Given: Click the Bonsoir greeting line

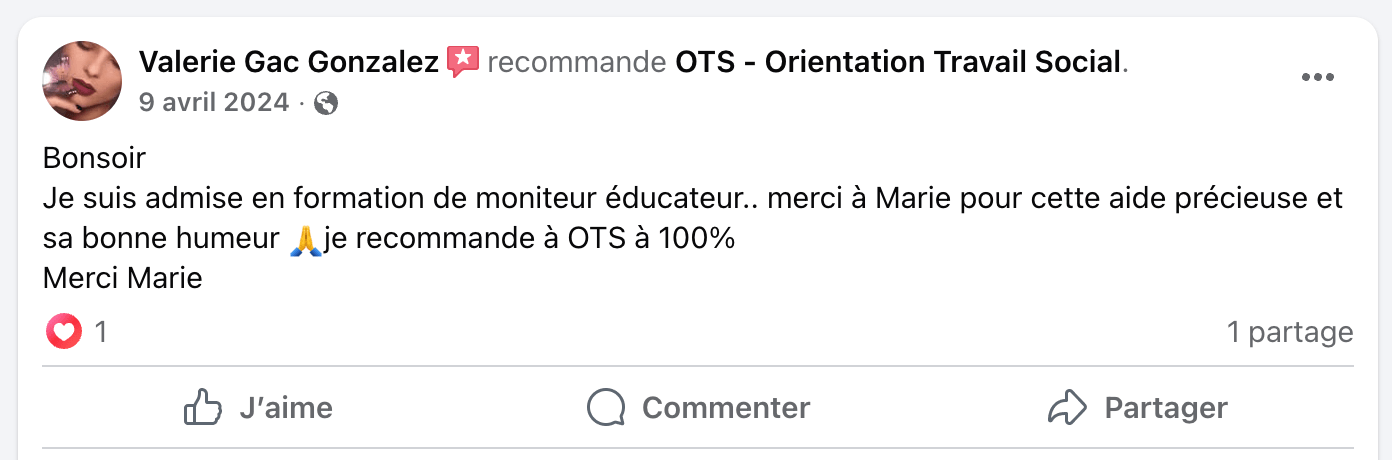Looking at the screenshot, I should tap(95, 158).
